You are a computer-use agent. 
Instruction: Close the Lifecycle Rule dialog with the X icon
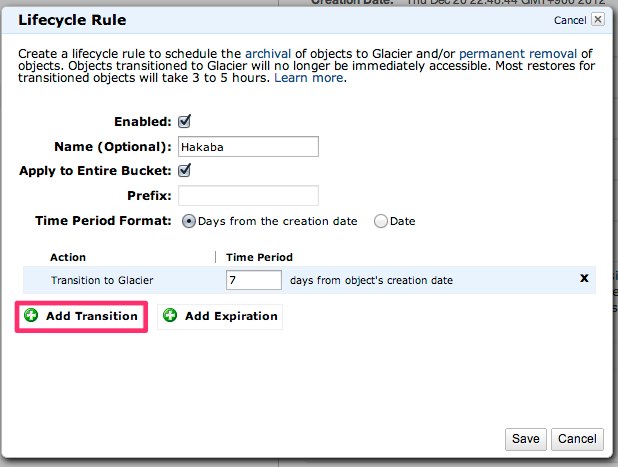point(598,18)
